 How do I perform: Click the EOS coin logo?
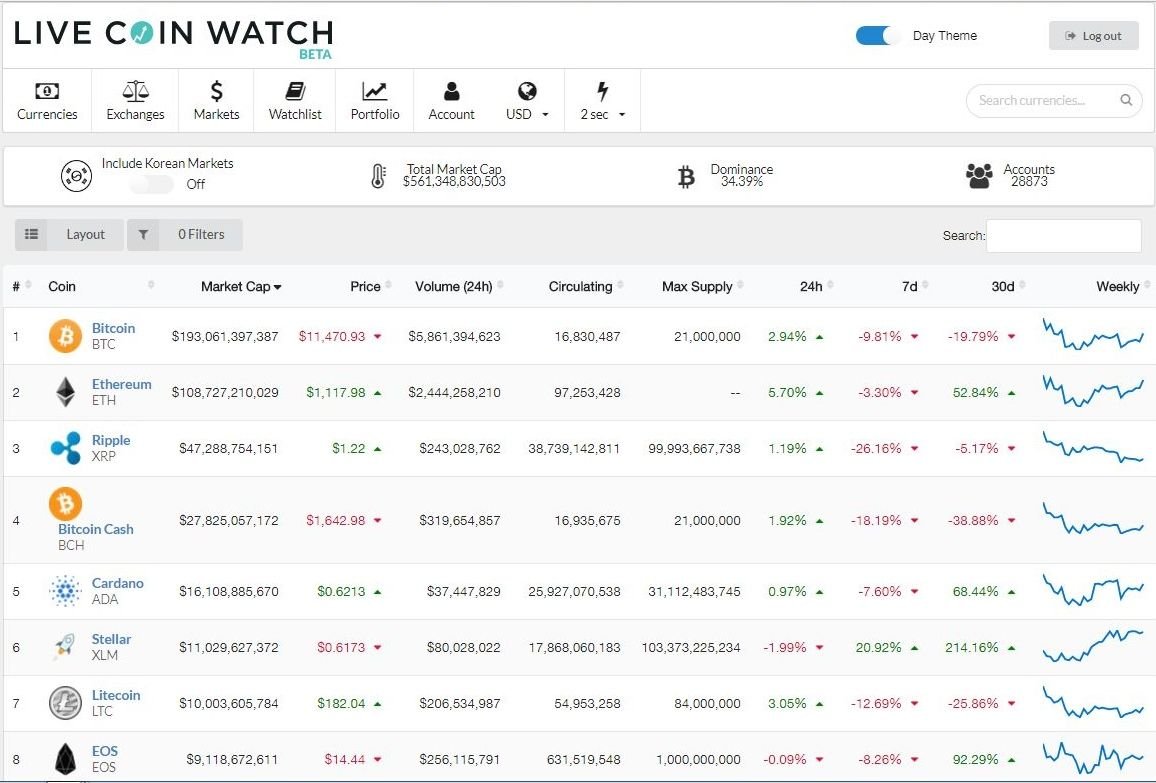66,759
